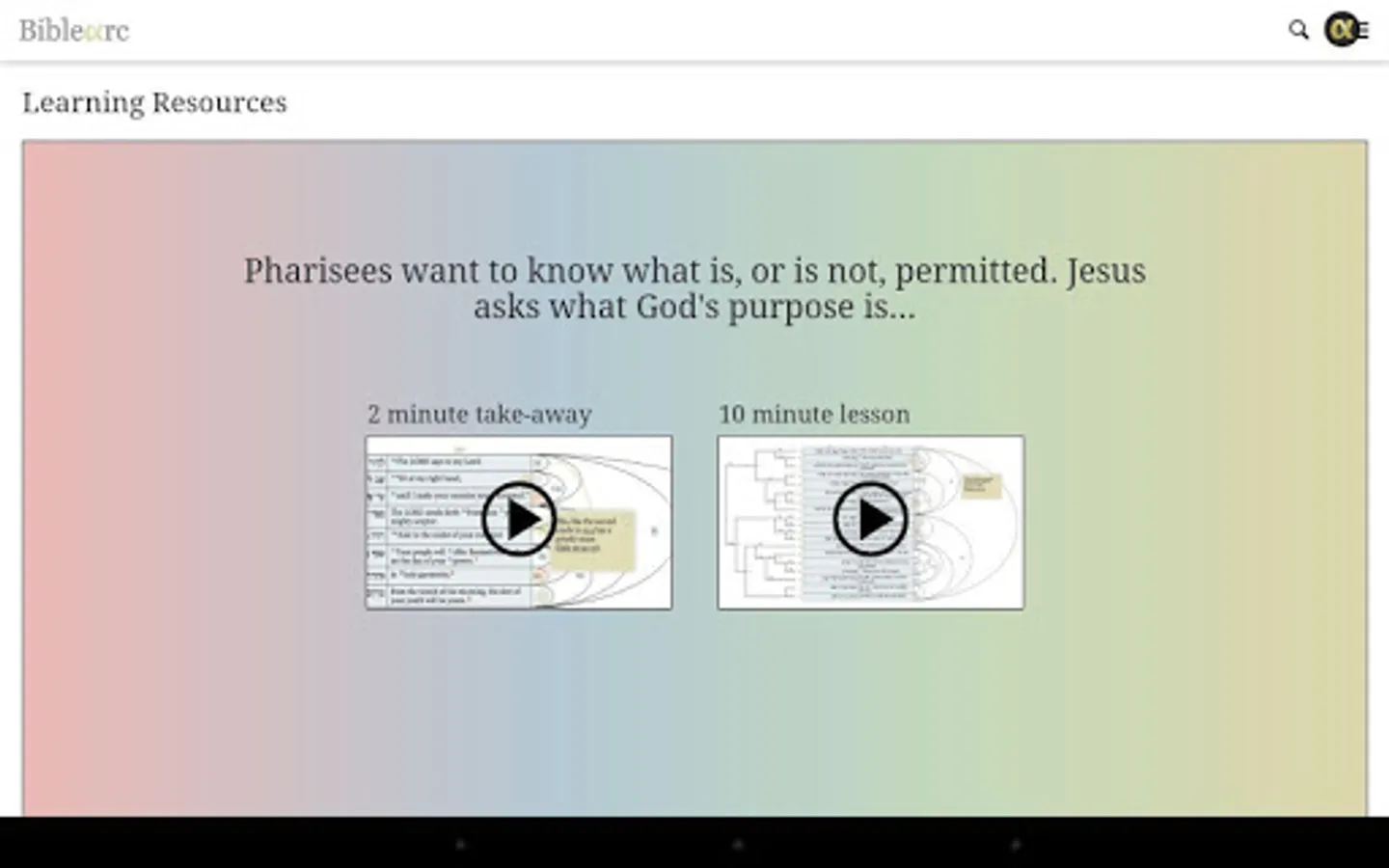
Task: Select the '2 minute take-away' label
Action: [x=479, y=415]
